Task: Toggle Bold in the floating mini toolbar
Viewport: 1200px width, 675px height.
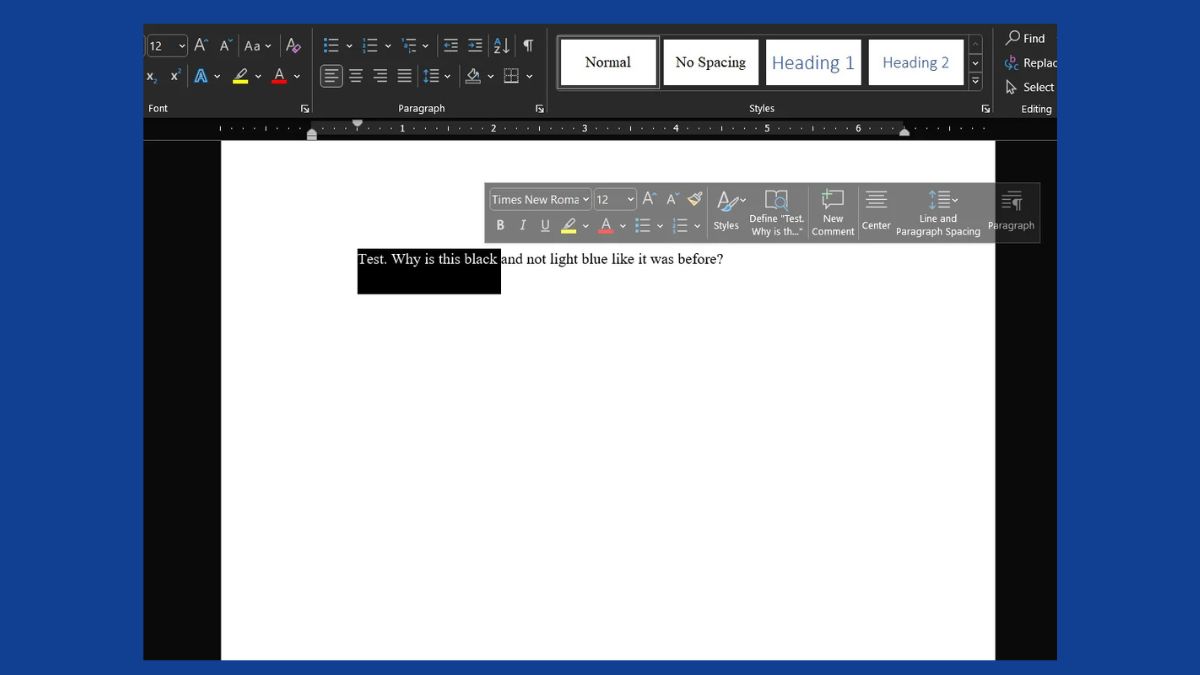Action: 500,226
